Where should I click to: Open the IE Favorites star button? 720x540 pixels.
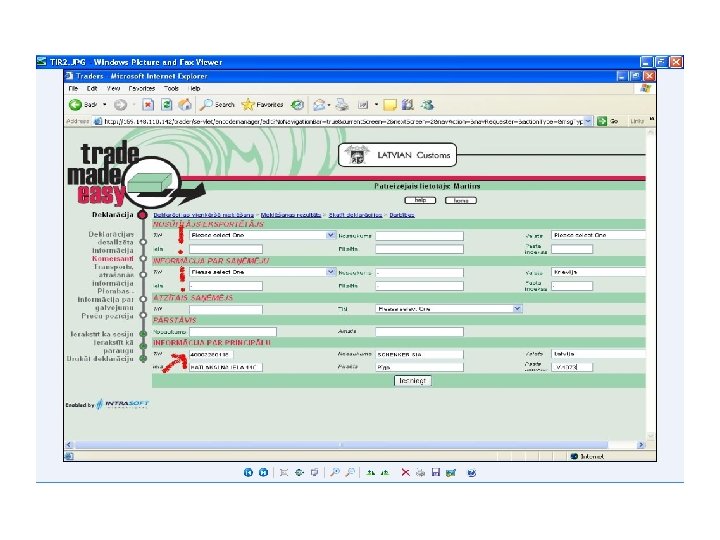pos(262,105)
